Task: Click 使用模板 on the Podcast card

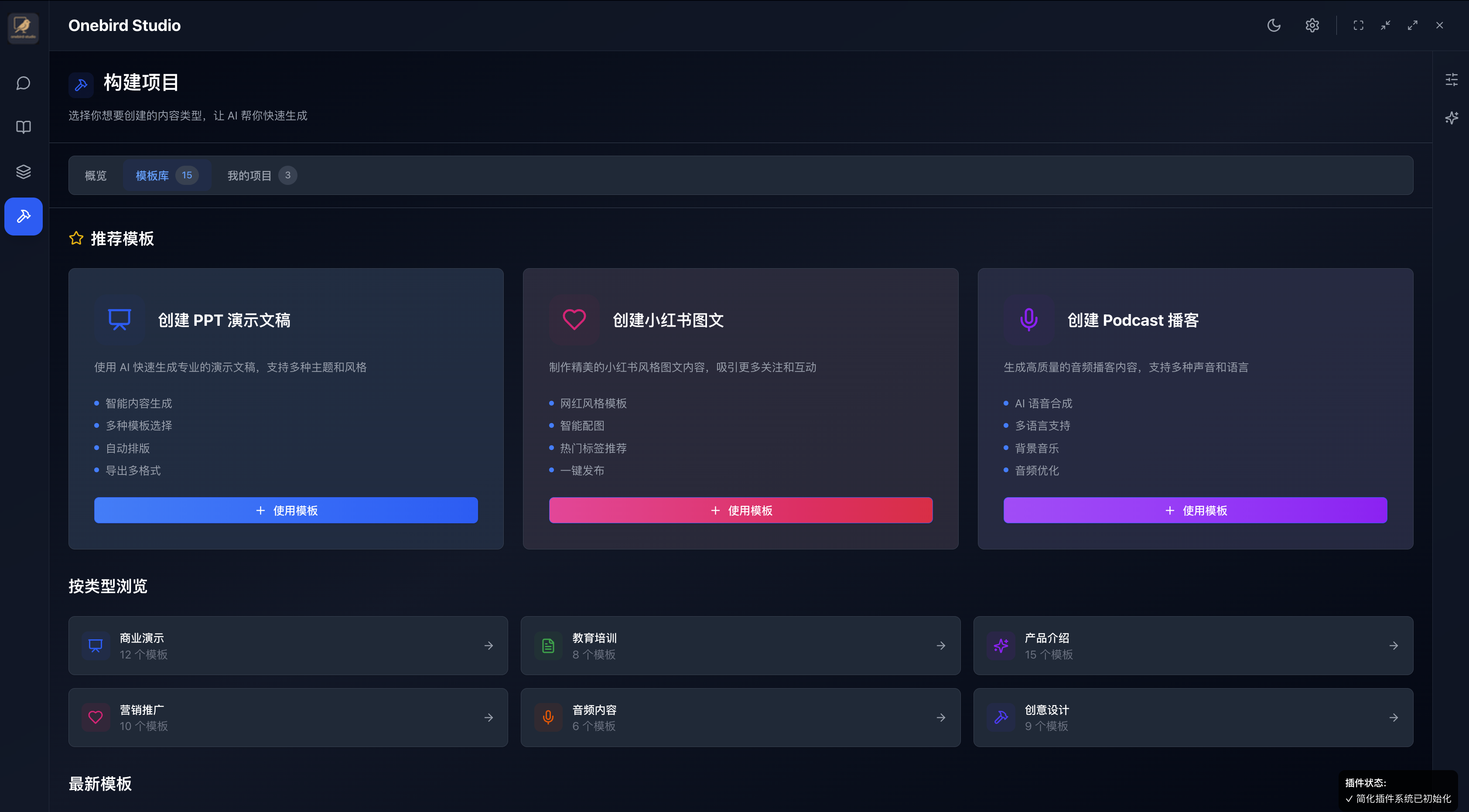Action: [1195, 510]
